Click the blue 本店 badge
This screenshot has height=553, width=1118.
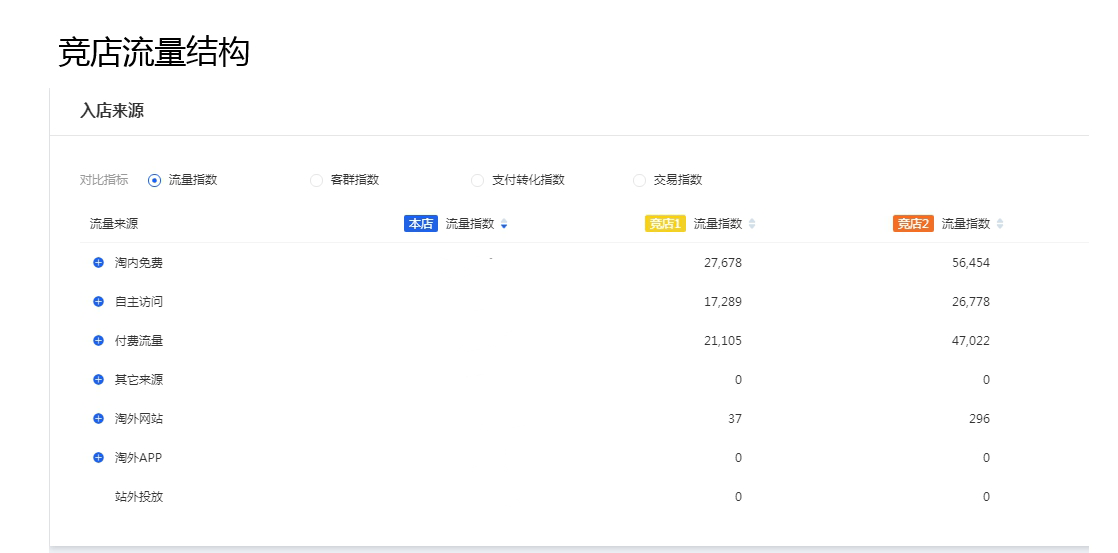point(421,224)
